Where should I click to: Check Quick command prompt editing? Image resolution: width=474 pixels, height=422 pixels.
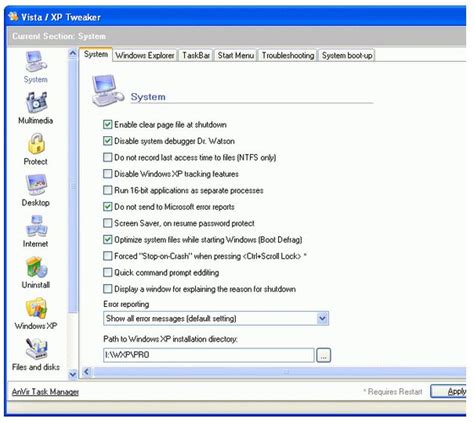pyautogui.click(x=107, y=272)
